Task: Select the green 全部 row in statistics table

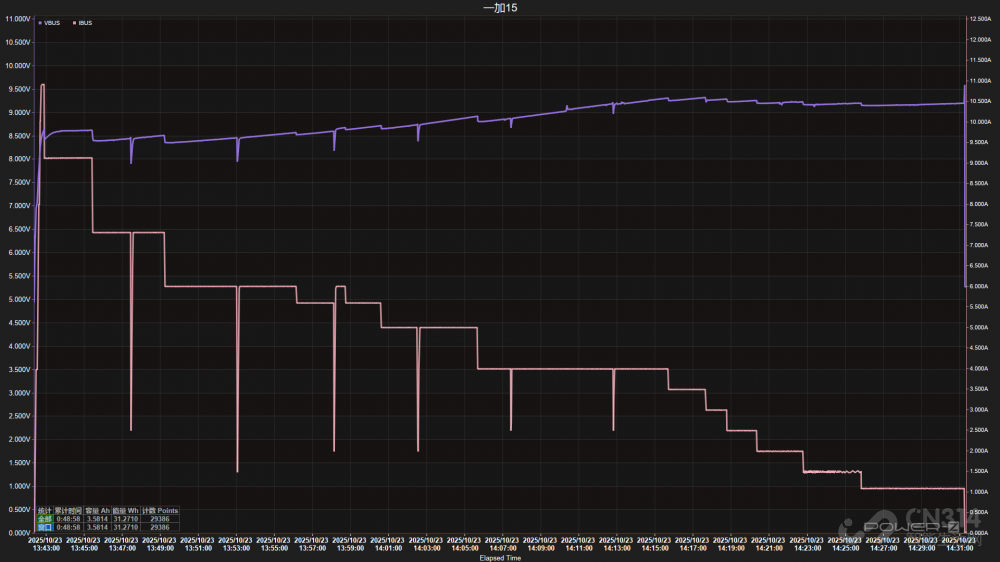Action: point(44,519)
